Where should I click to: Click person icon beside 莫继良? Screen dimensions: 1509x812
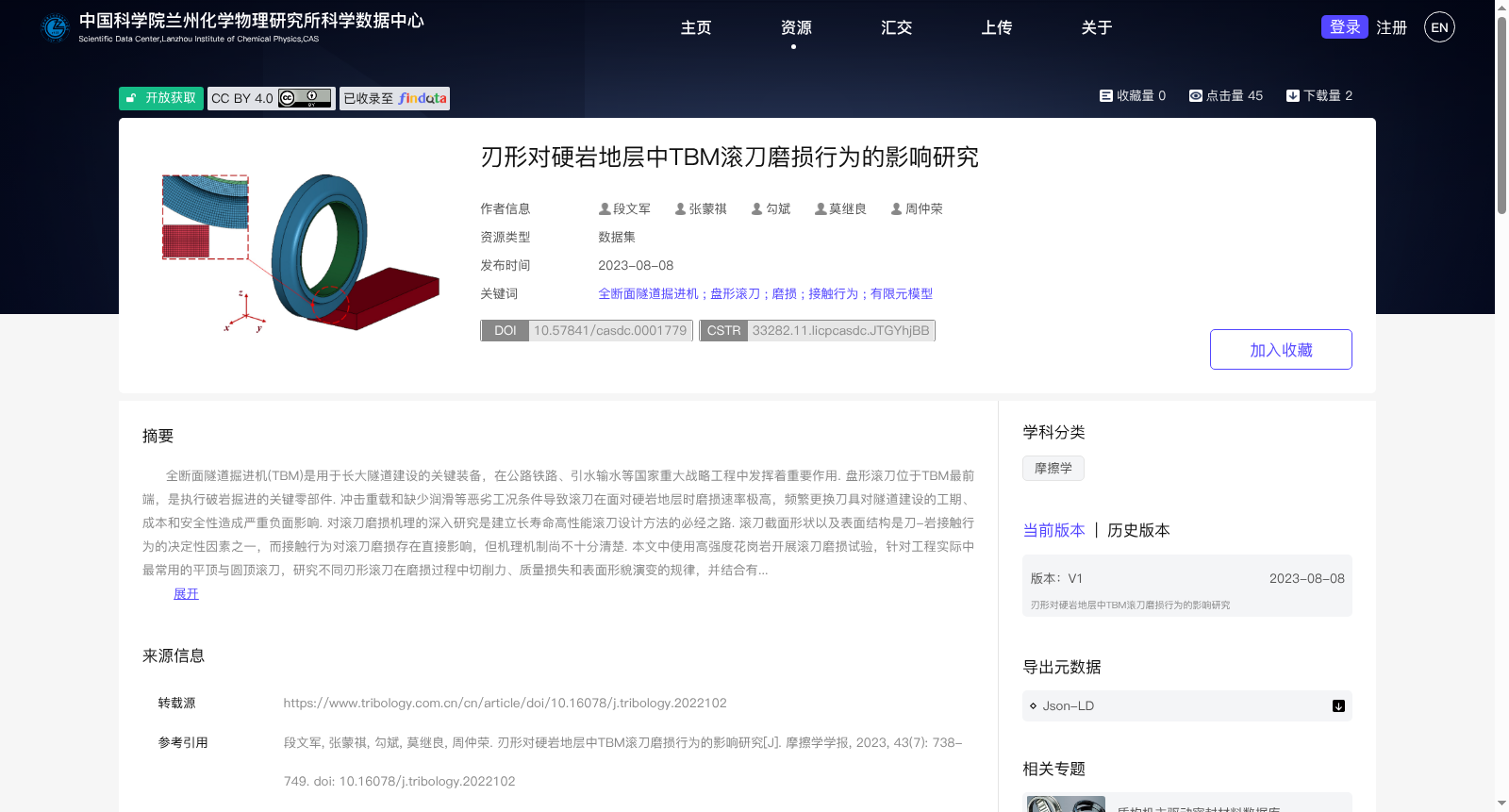coord(821,208)
